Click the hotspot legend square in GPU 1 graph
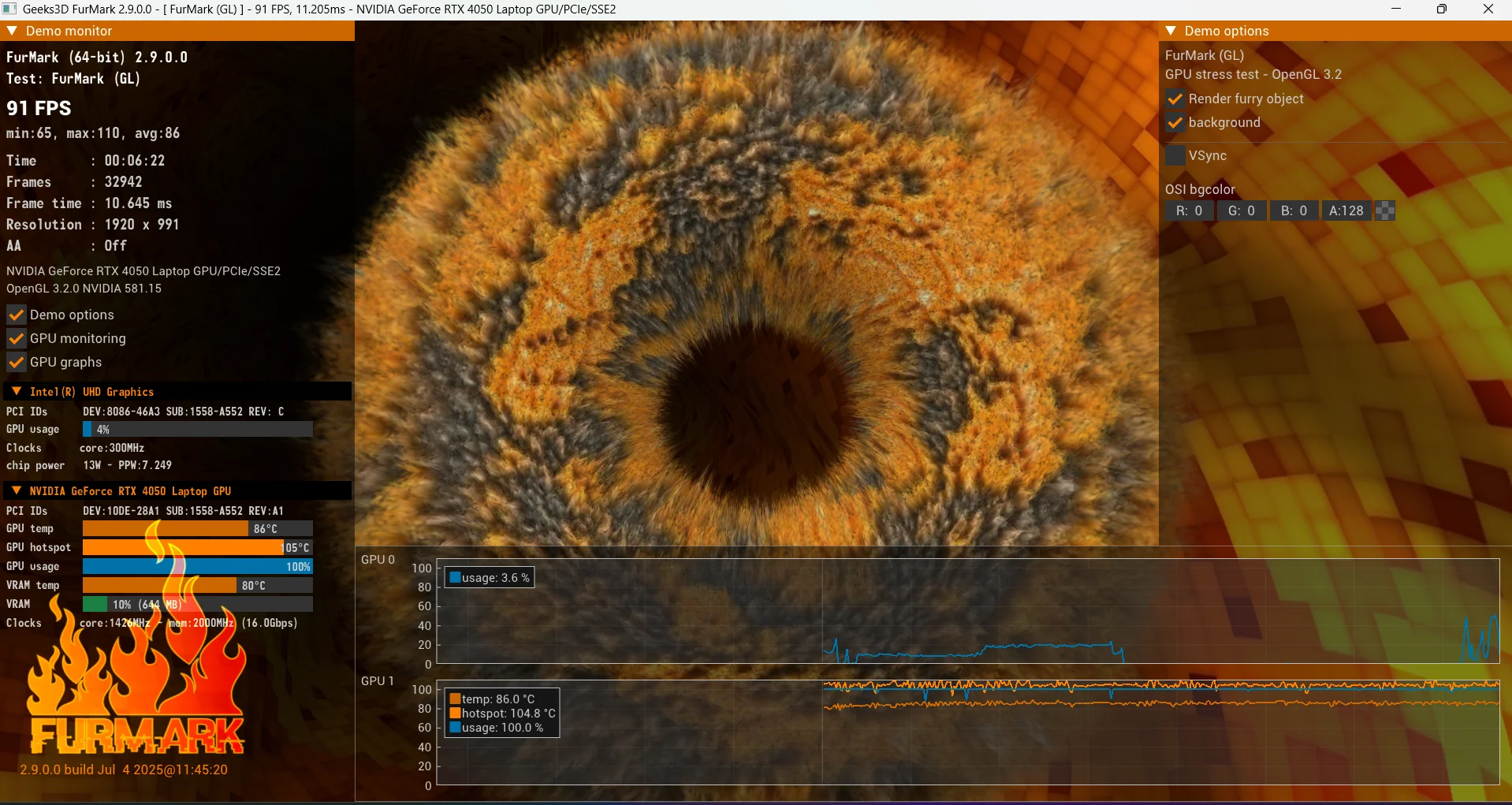1512x805 pixels. point(455,714)
